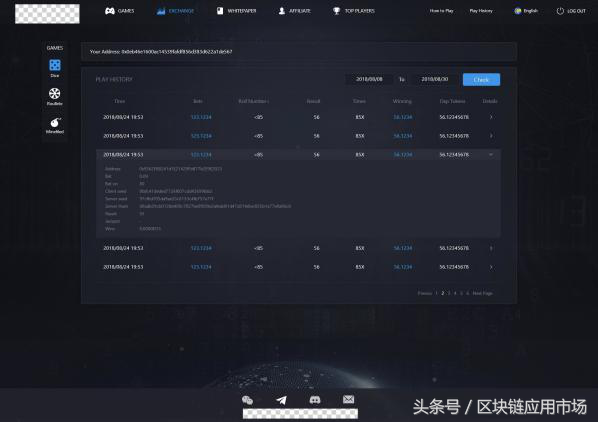This screenshot has width=598, height=422.
Task: Click the Roll Number column header
Action: click(x=254, y=101)
